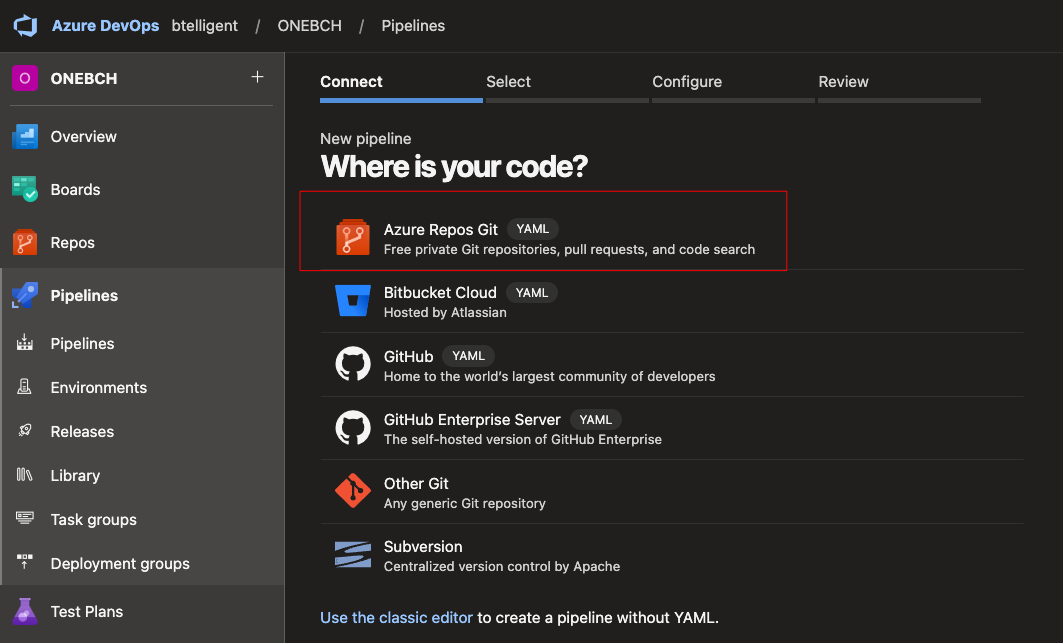The height and width of the screenshot is (643, 1063).
Task: Choose the Bitbucket Cloud bucket icon
Action: 353,302
